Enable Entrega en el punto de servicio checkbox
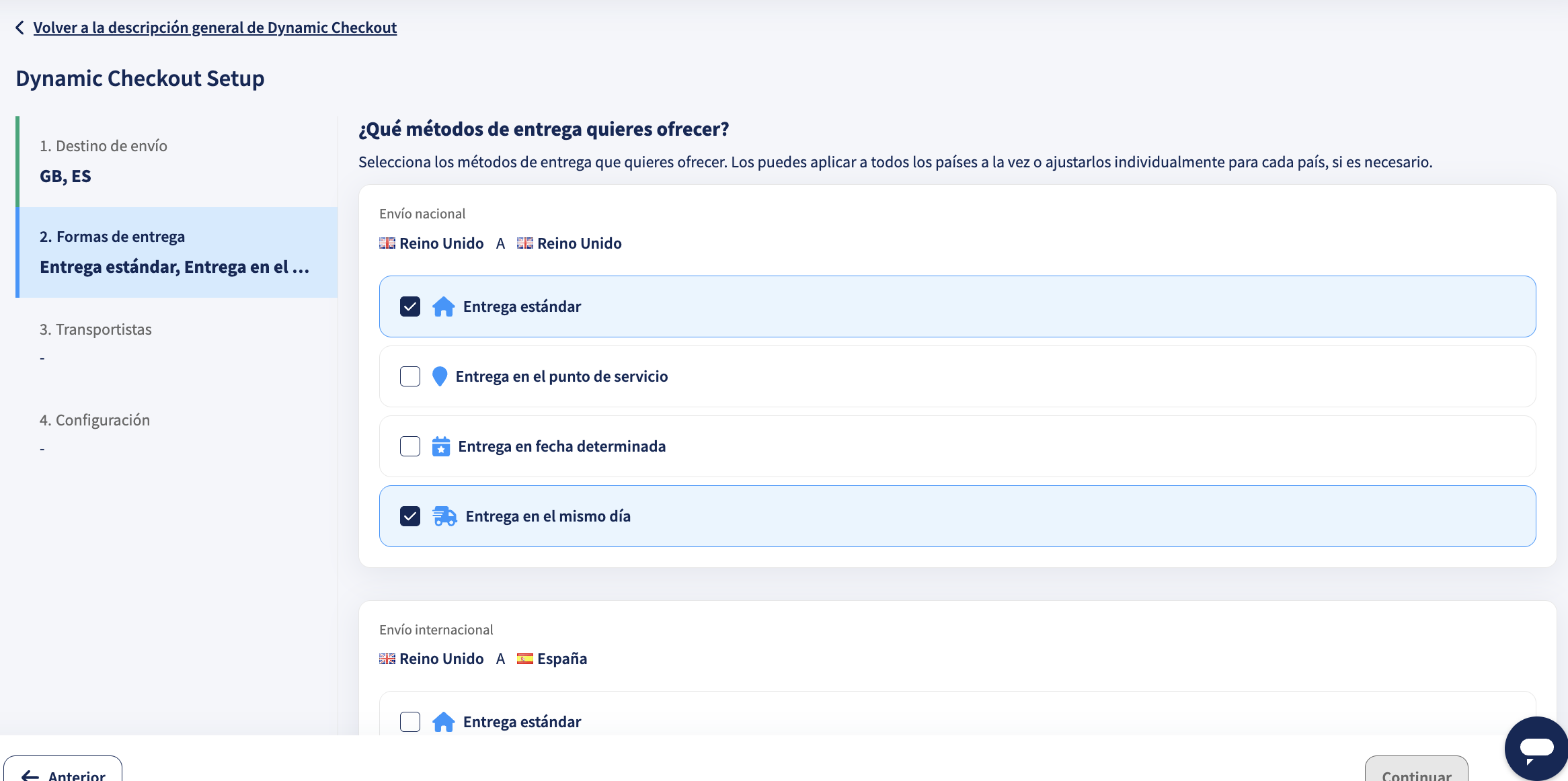This screenshot has height=781, width=1568. (x=410, y=376)
